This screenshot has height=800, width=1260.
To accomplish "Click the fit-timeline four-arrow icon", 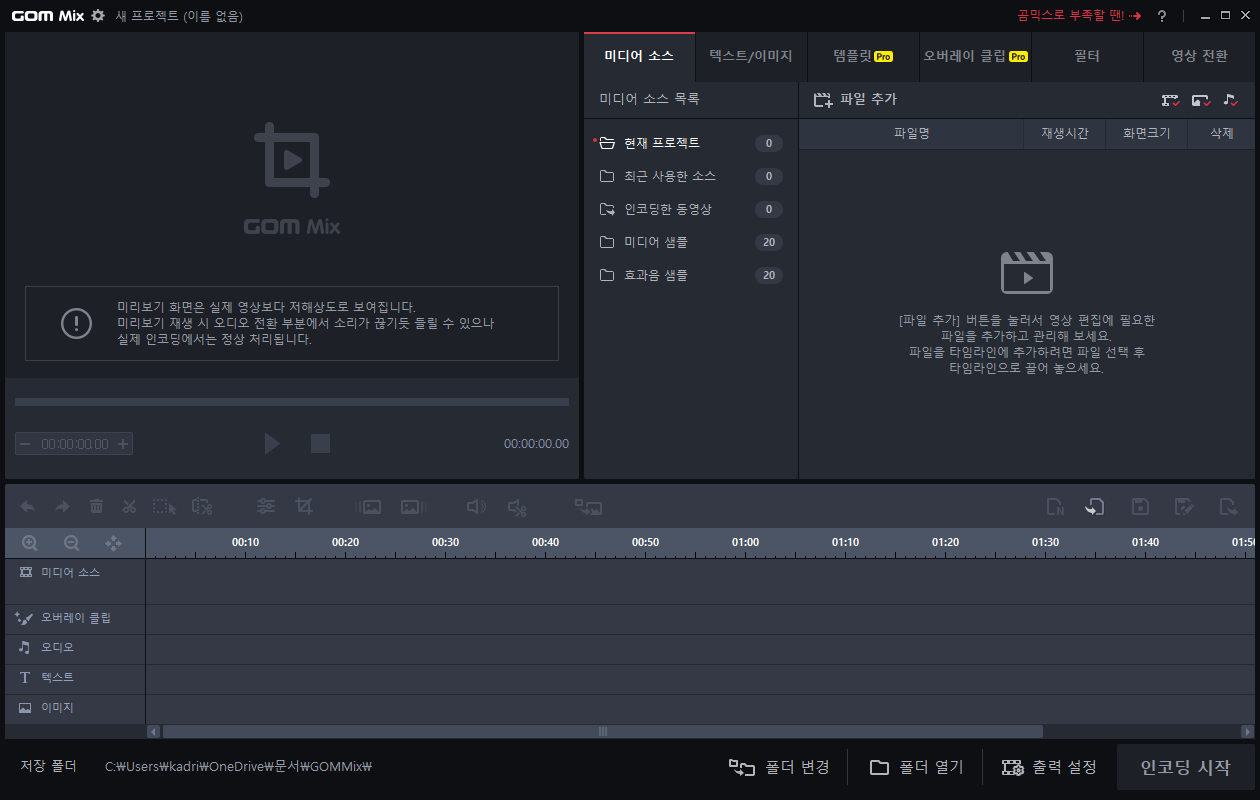I will (114, 543).
